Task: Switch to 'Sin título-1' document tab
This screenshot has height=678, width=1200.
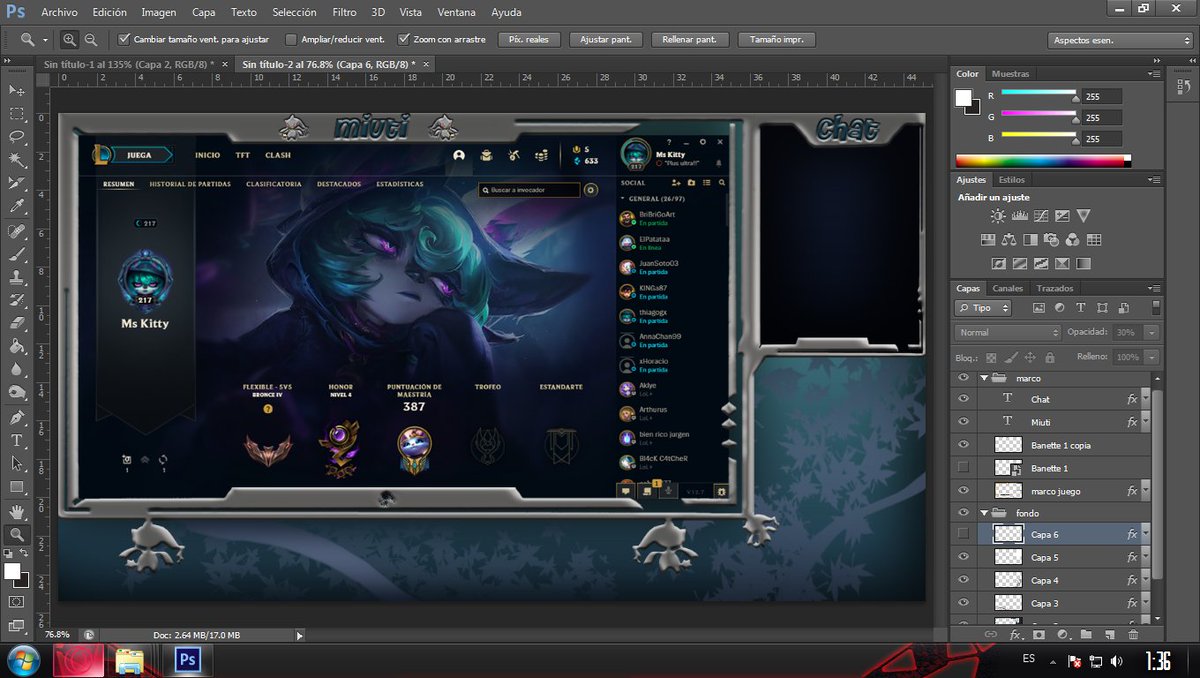Action: click(129, 63)
